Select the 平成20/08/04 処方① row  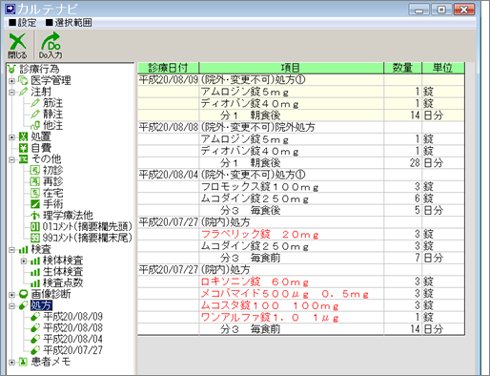point(301,175)
